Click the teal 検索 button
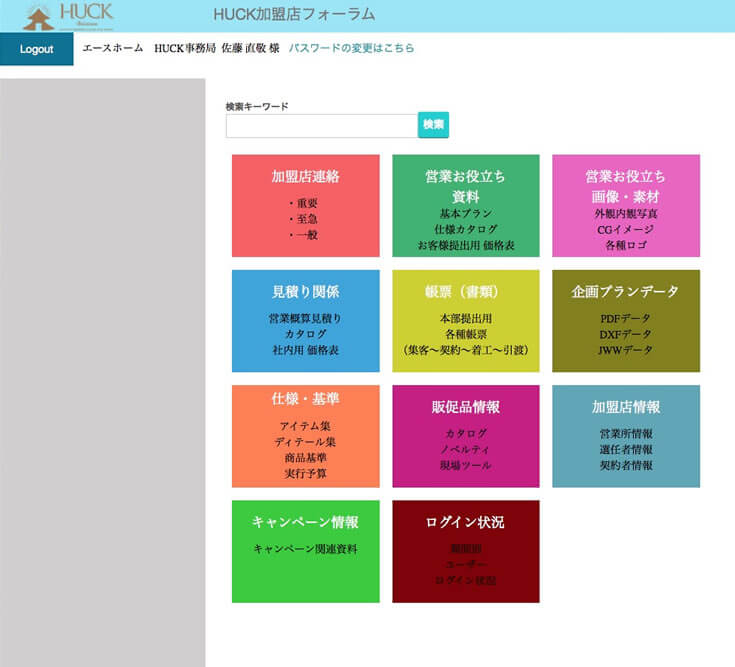 (433, 125)
